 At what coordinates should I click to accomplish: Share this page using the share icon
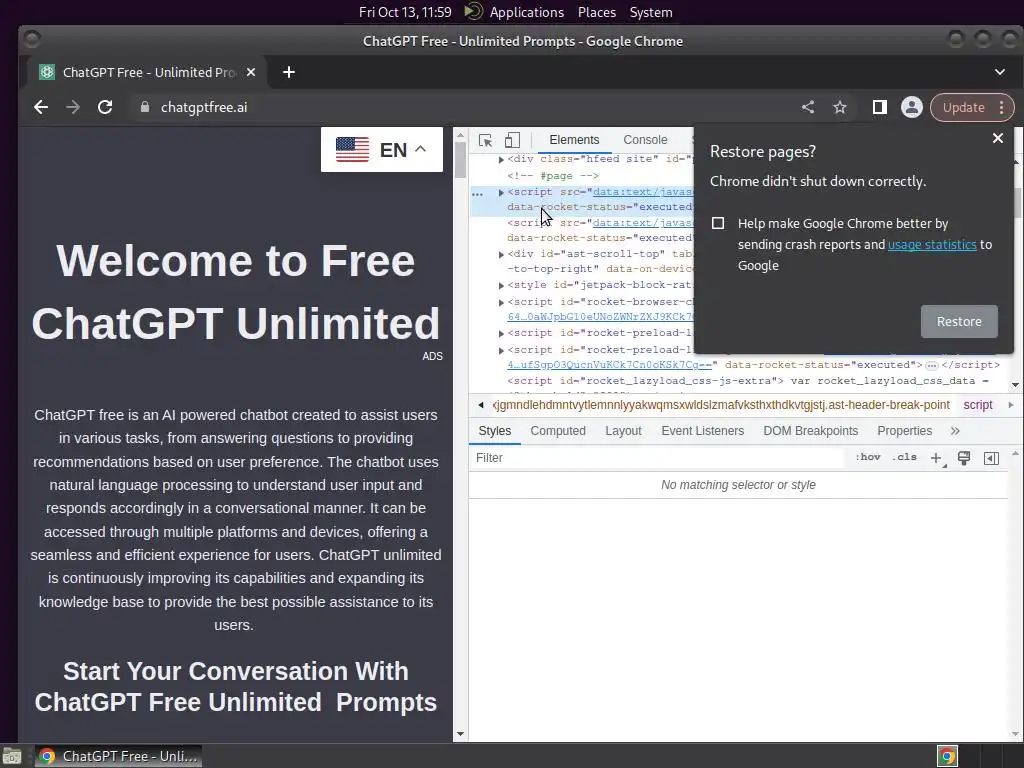pos(808,107)
